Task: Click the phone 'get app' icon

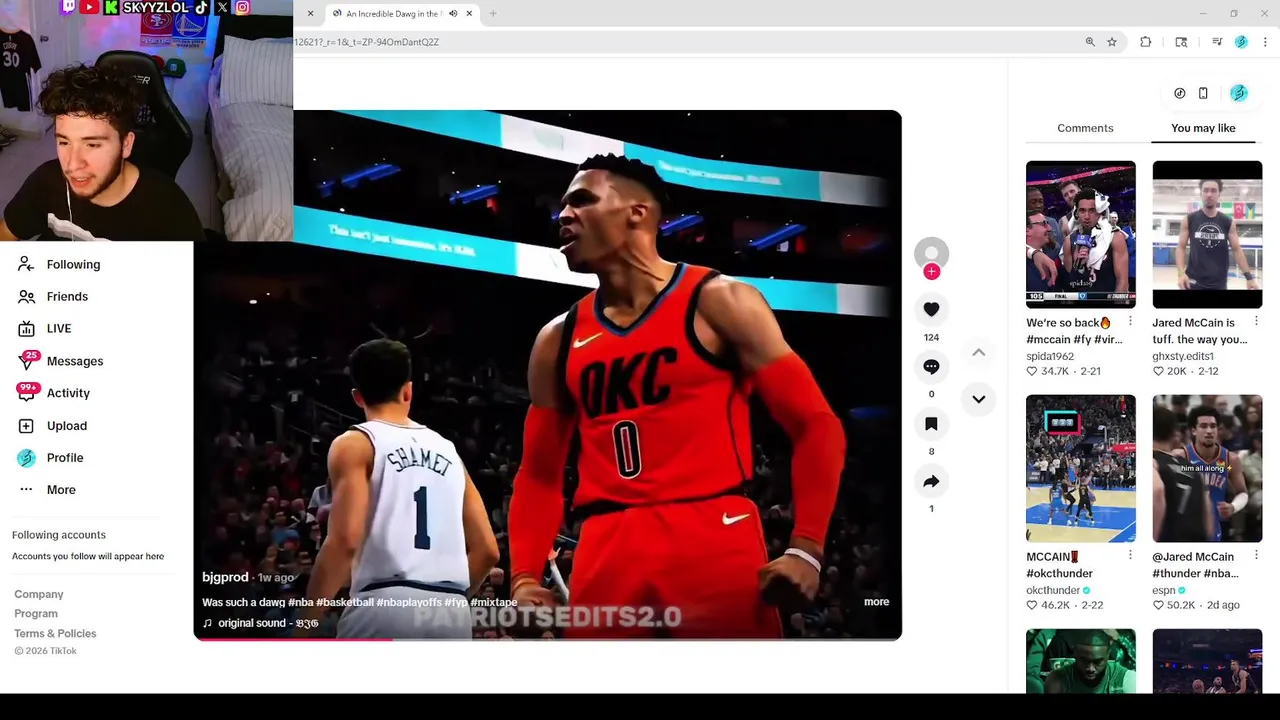Action: point(1203,93)
